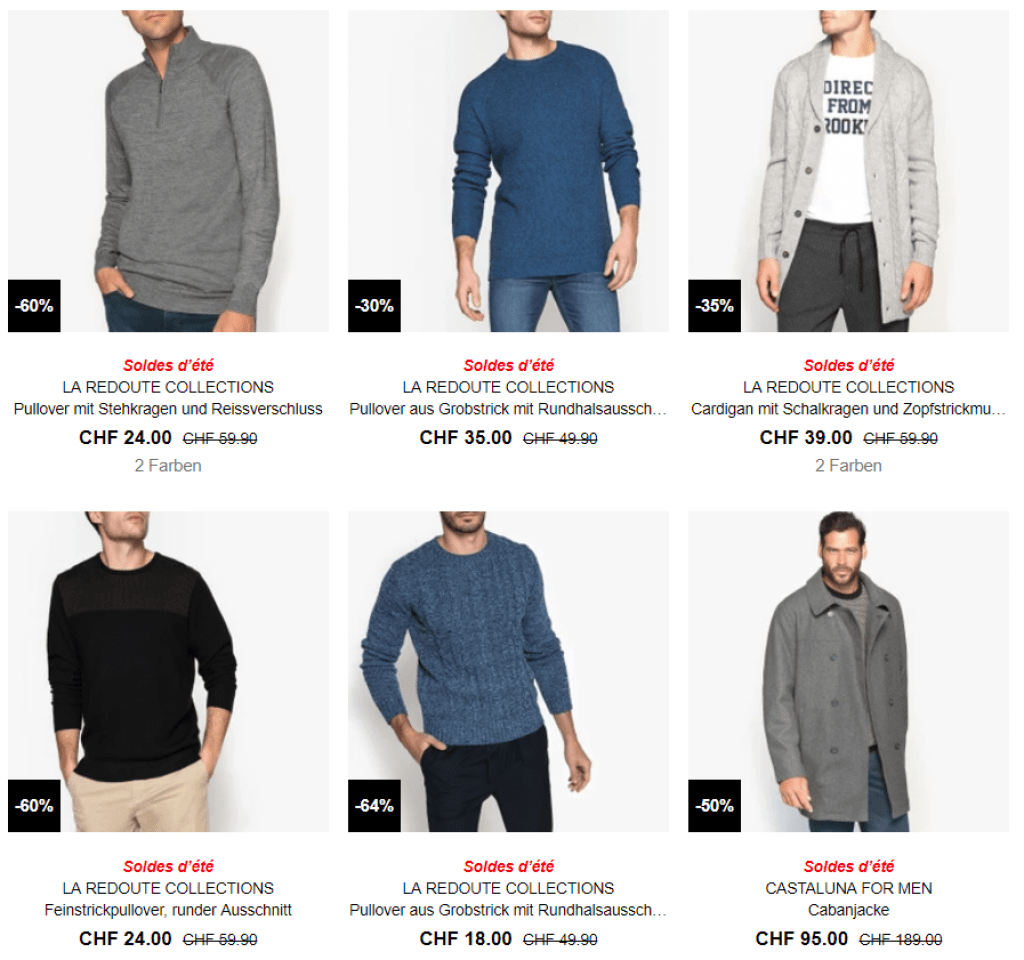Open 'Cardigan mit Schalkragen' product title
Image resolution: width=1024 pixels, height=960 pixels.
click(848, 409)
